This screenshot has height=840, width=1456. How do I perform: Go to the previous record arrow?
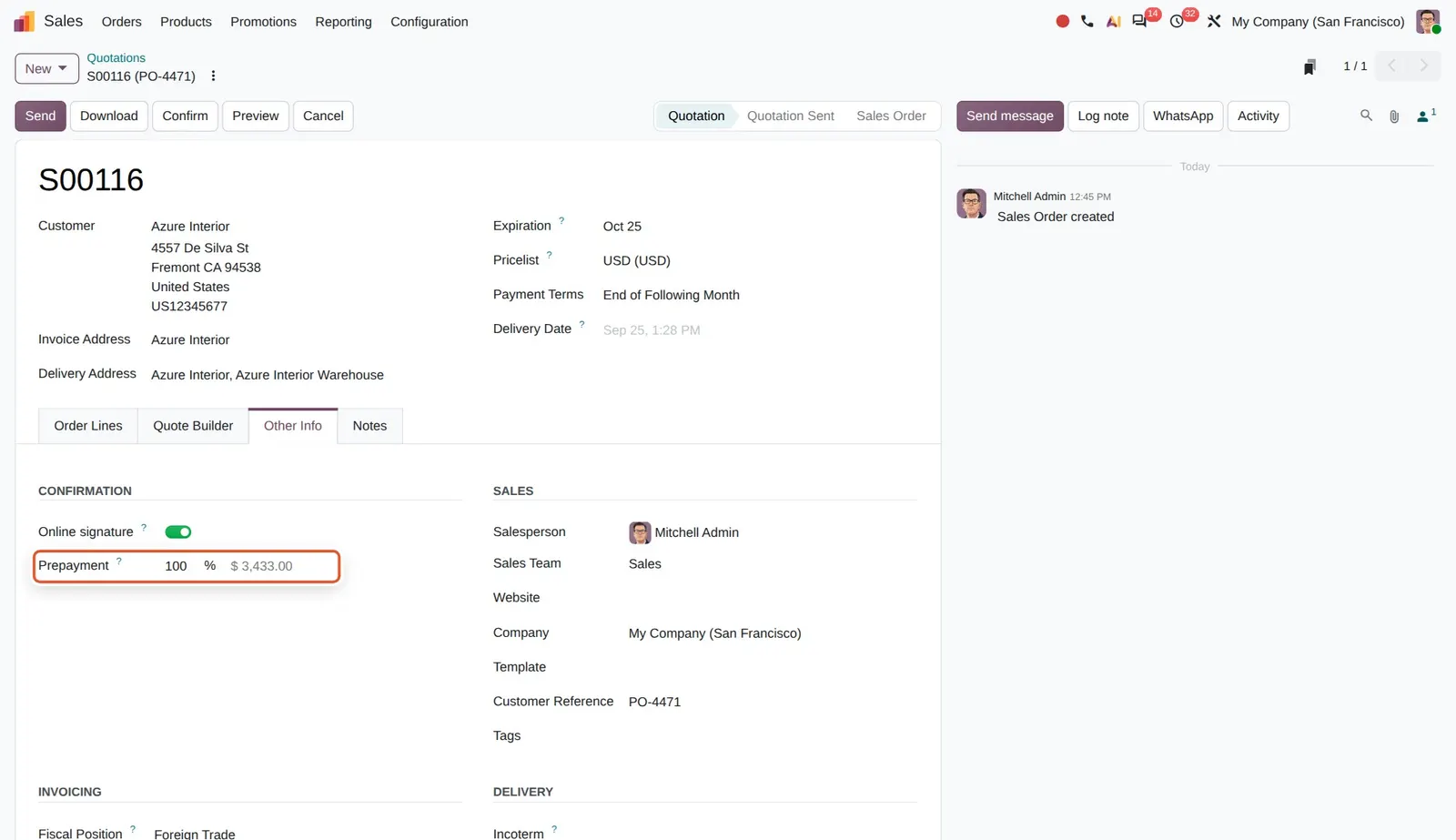[1391, 66]
